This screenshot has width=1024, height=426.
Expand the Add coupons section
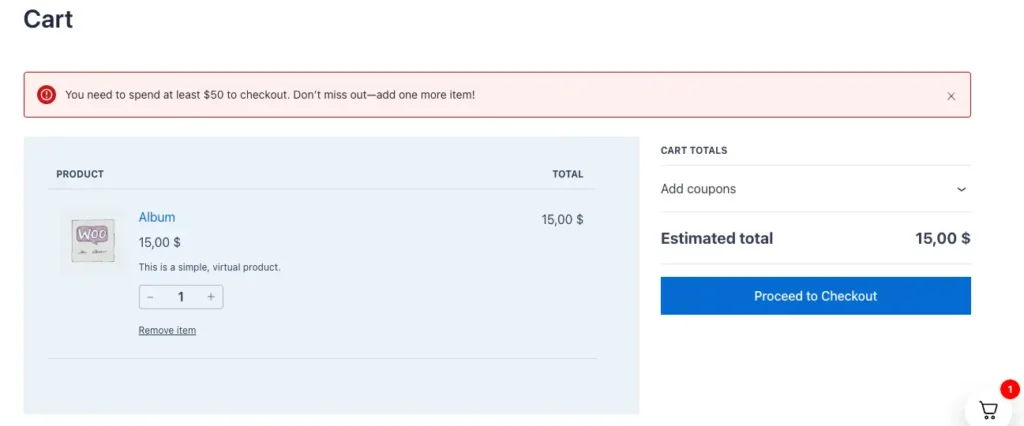pos(698,189)
